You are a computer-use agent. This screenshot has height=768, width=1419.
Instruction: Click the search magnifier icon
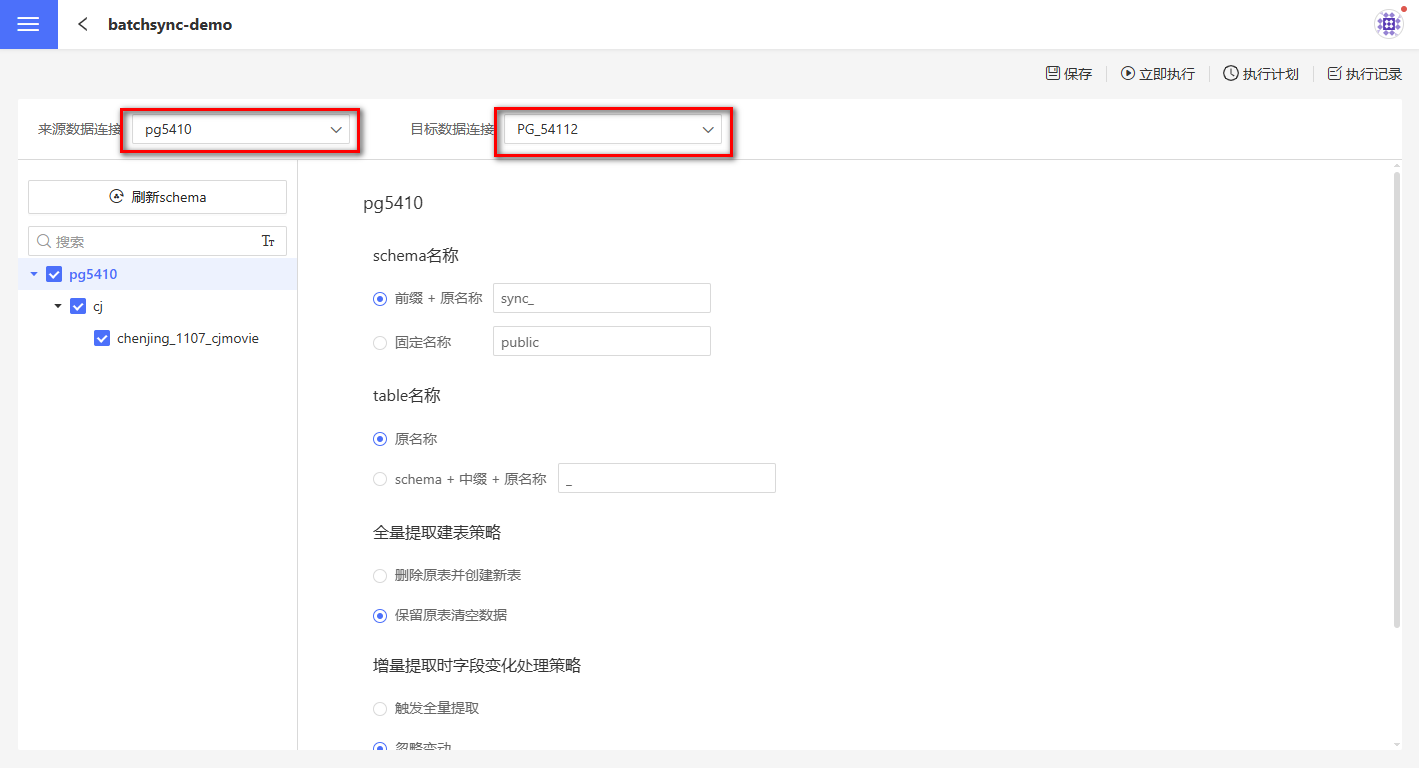[x=44, y=241]
